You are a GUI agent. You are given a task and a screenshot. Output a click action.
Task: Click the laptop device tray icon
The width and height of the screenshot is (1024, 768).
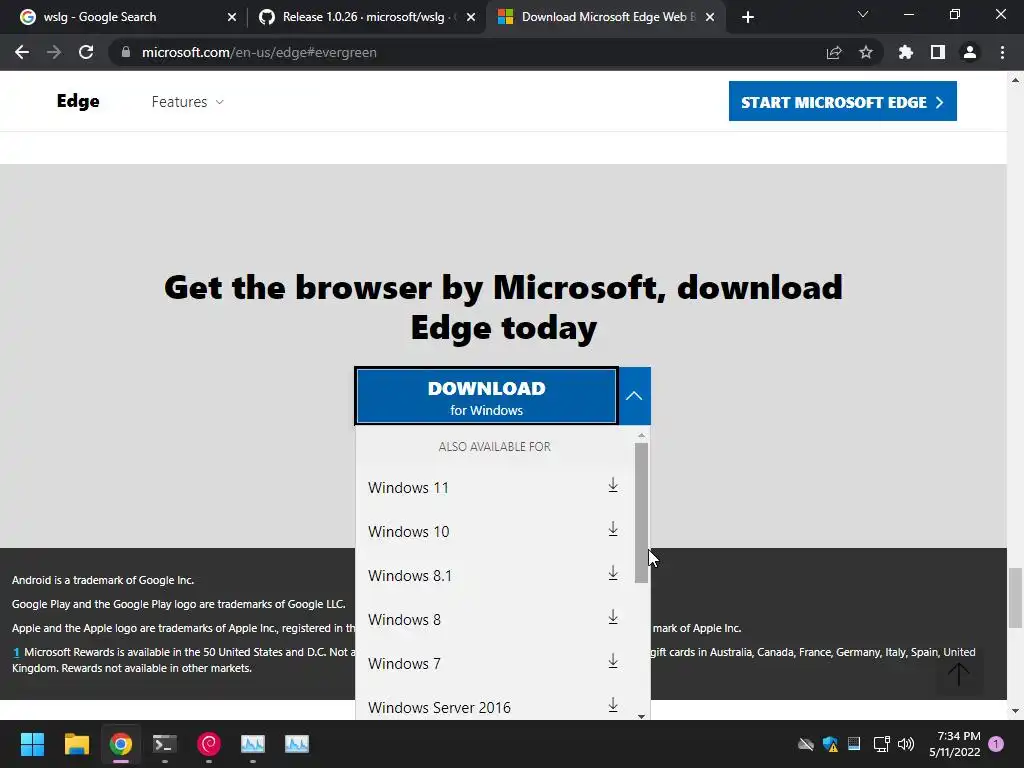(854, 744)
